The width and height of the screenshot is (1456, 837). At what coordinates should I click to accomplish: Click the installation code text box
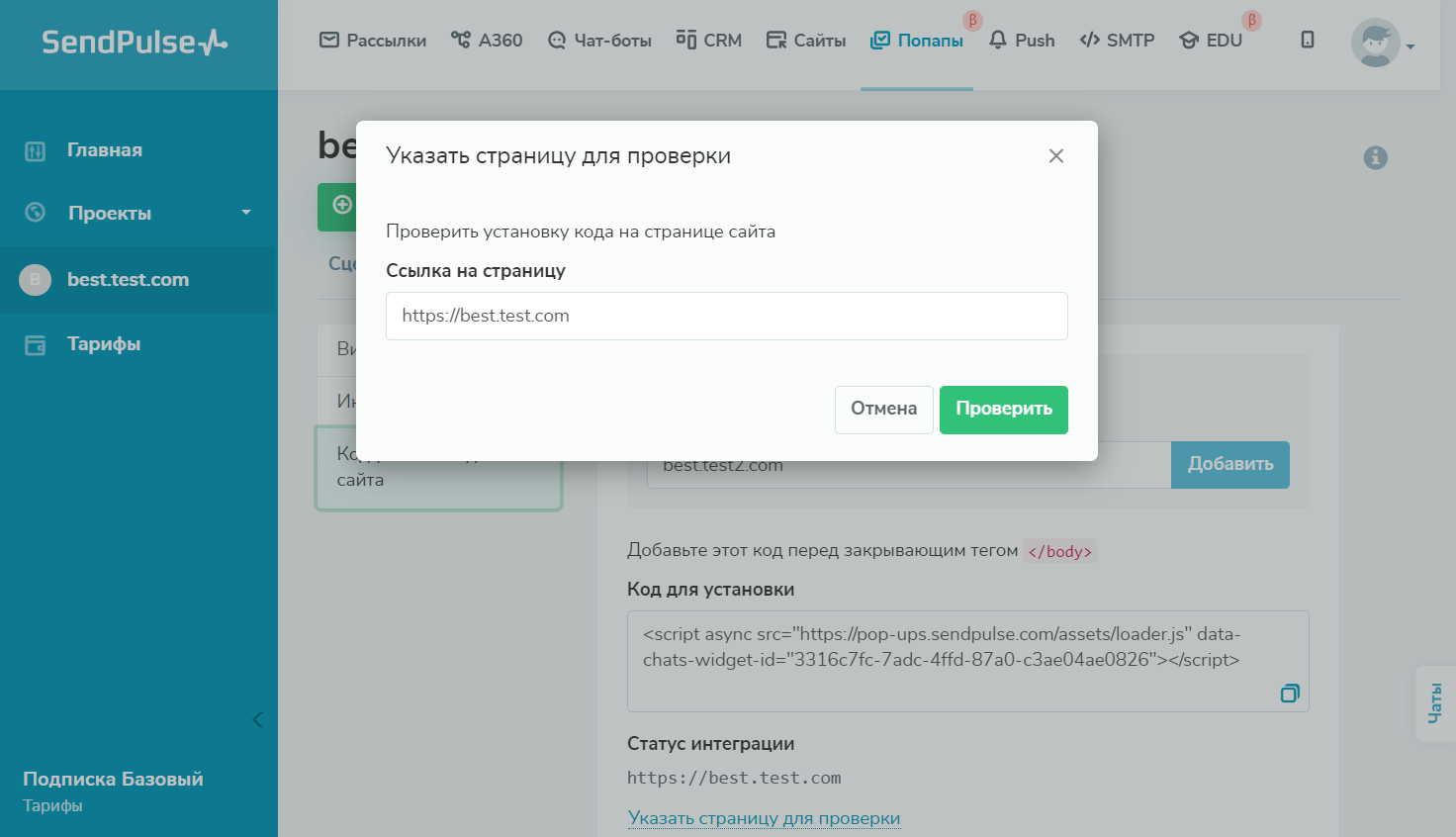click(968, 661)
